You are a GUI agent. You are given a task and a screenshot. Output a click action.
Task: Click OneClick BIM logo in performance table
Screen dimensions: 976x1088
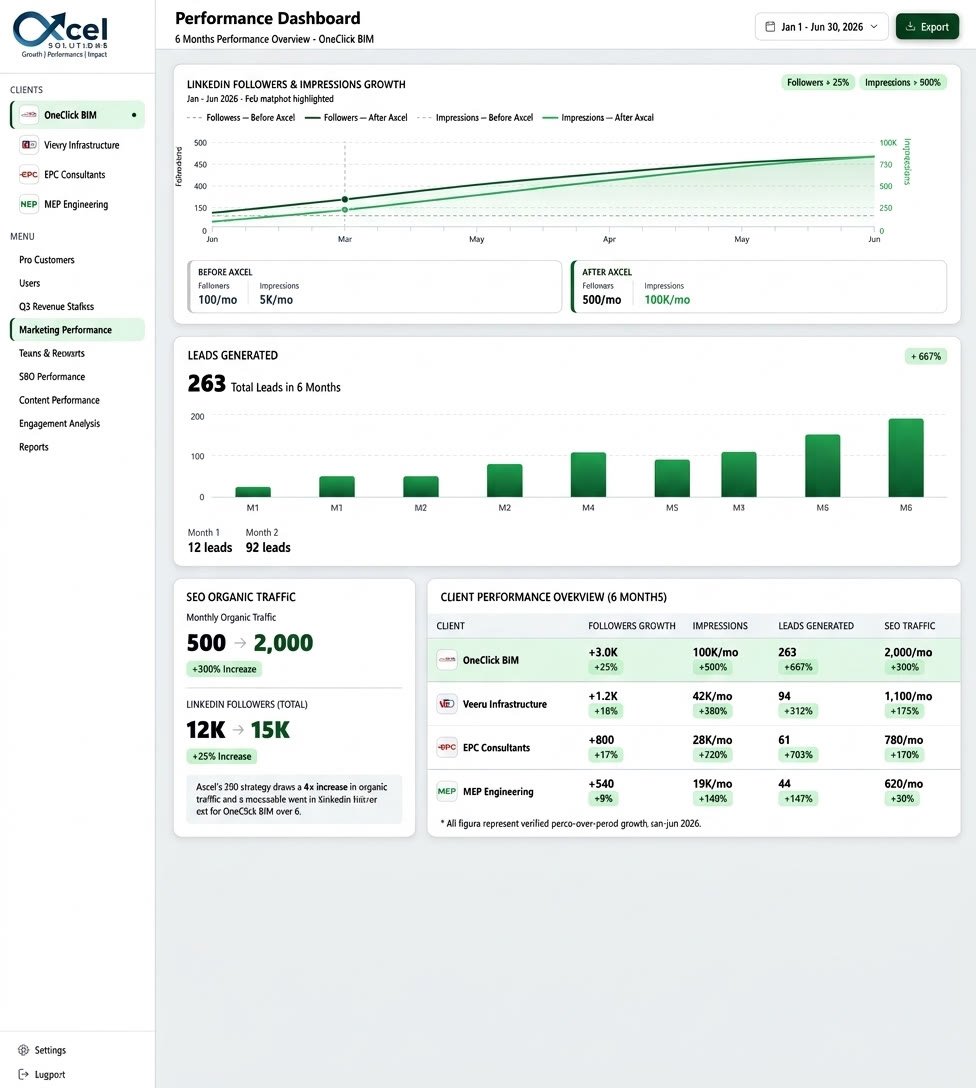[447, 660]
